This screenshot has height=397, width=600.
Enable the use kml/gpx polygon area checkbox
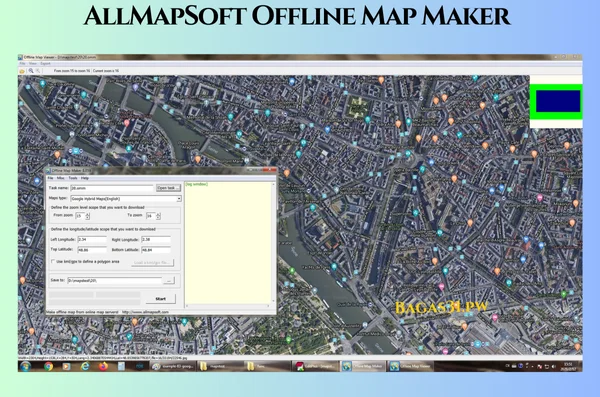tap(53, 261)
